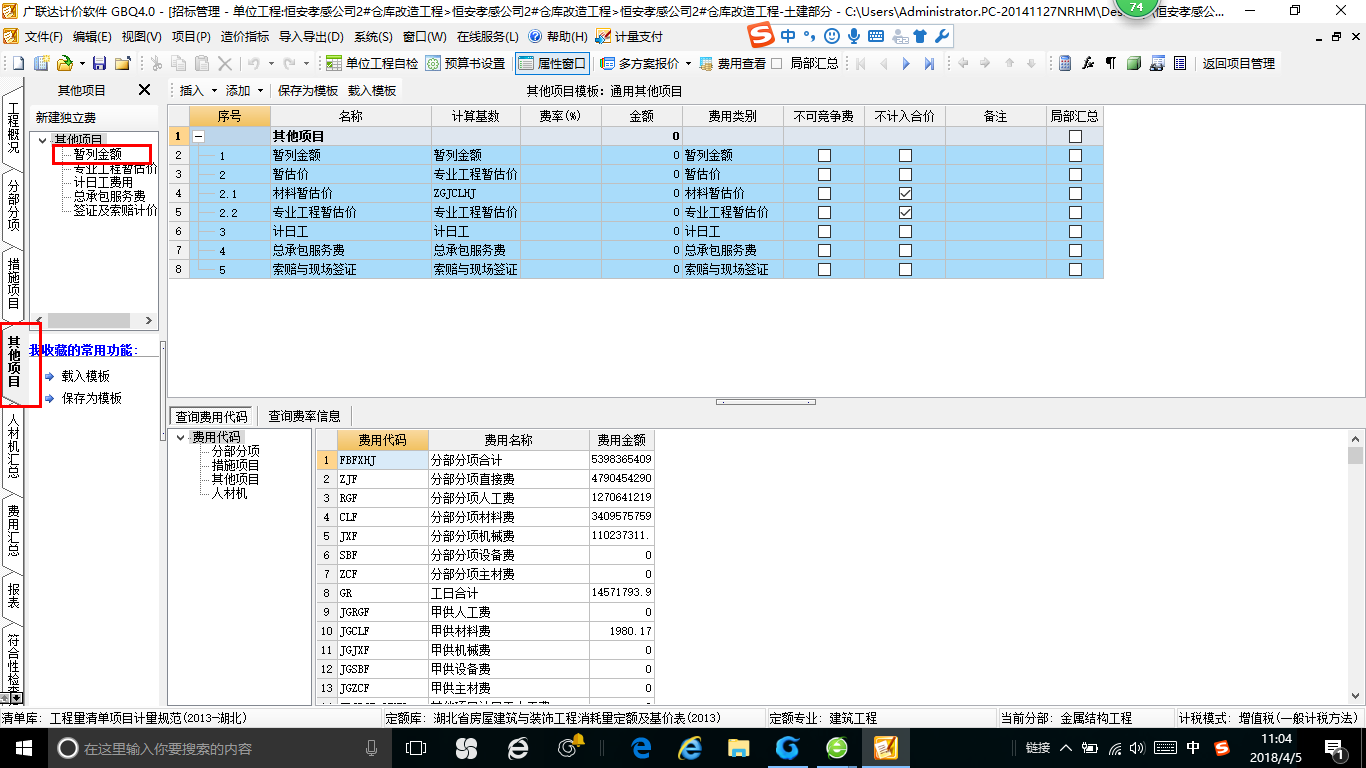Open Sogou skin shirt icon

920,36
